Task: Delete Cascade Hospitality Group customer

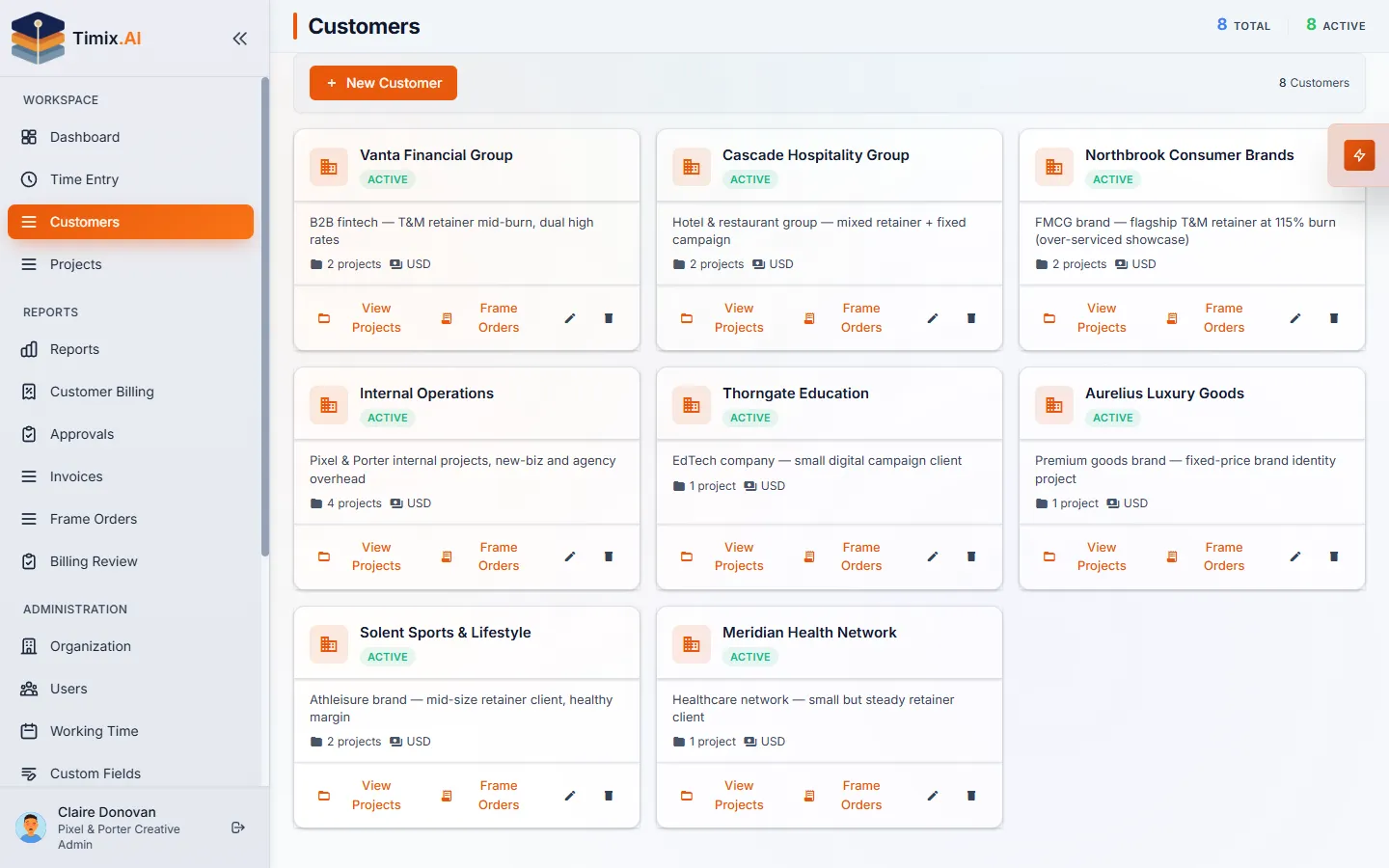Action: tap(971, 318)
